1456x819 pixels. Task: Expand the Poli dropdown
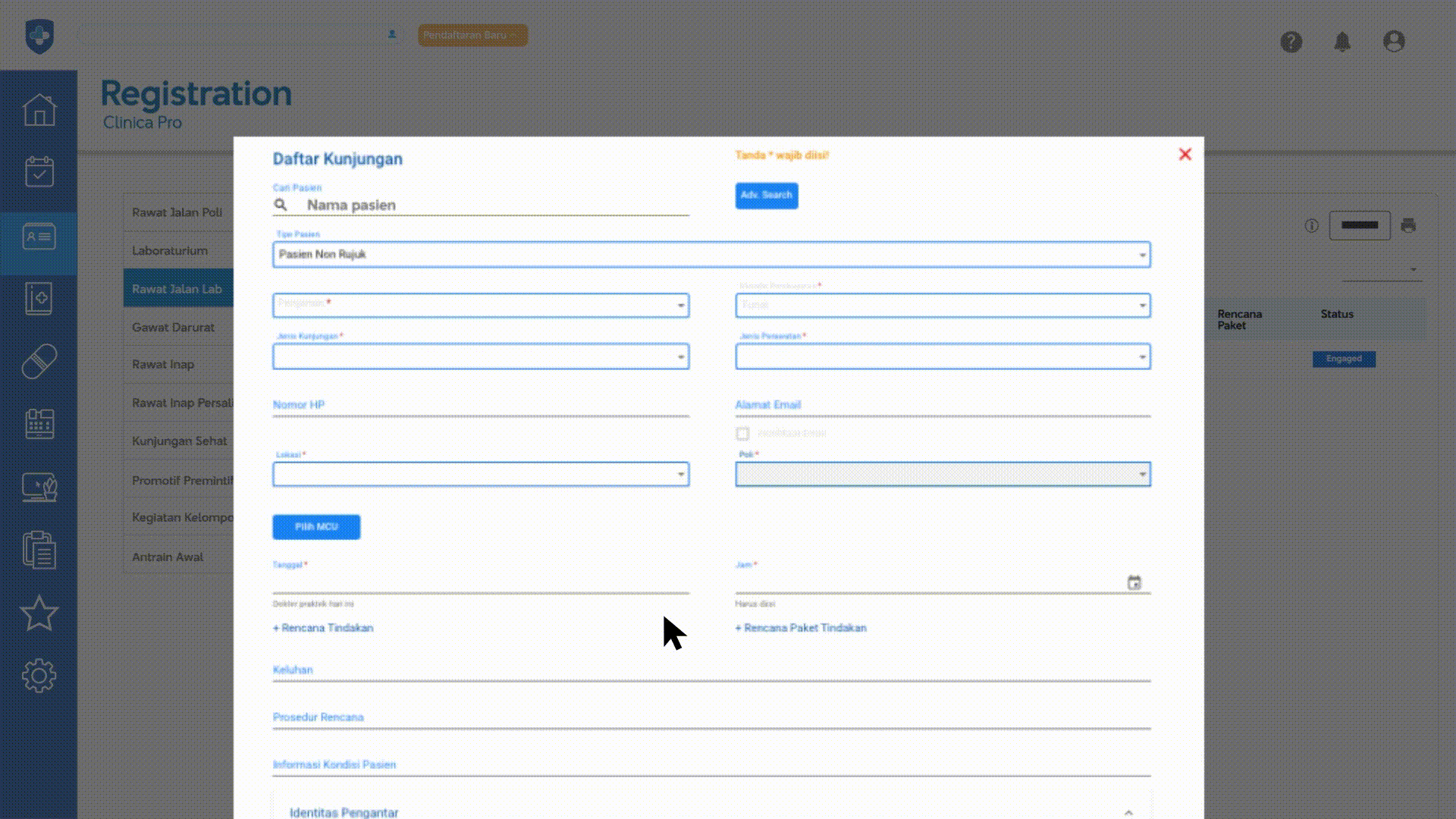pyautogui.click(x=942, y=475)
